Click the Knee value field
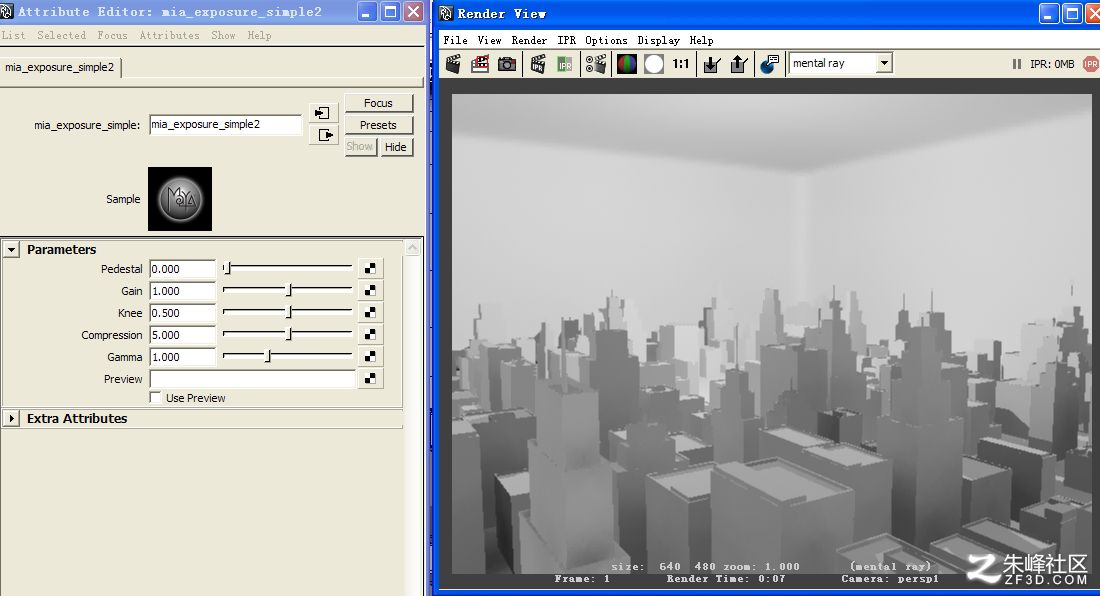1100x596 pixels. pyautogui.click(x=182, y=313)
